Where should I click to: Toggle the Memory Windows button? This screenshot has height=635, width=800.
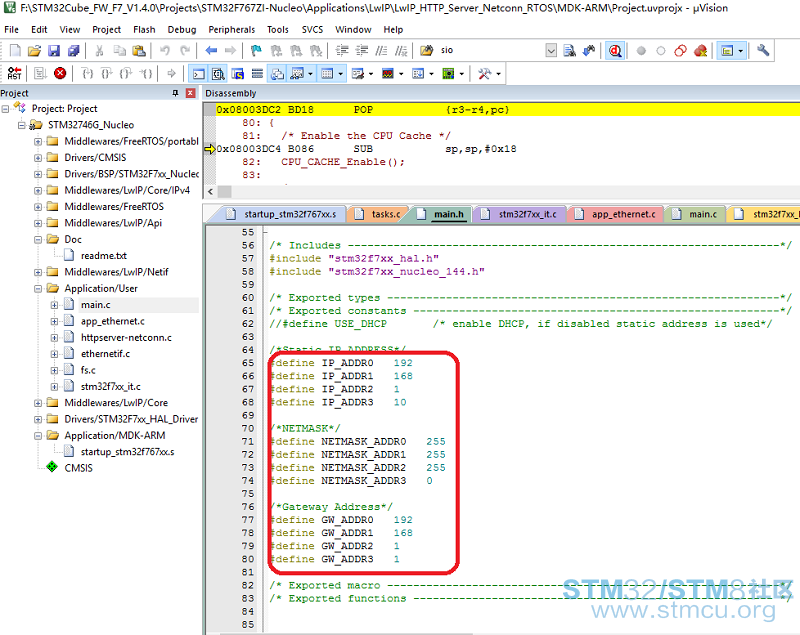[327, 74]
